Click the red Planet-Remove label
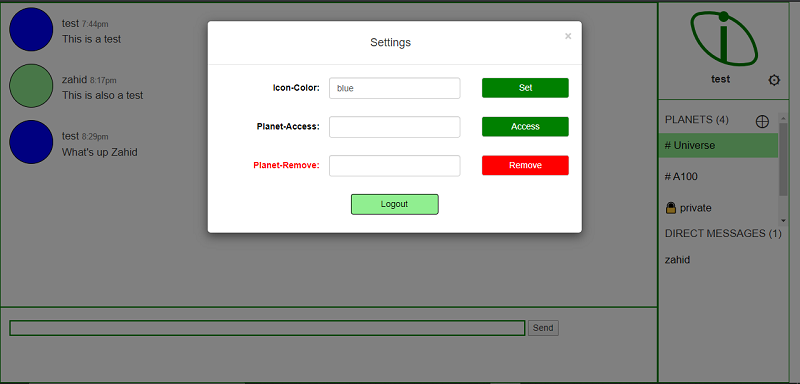The width and height of the screenshot is (800, 384). point(286,165)
